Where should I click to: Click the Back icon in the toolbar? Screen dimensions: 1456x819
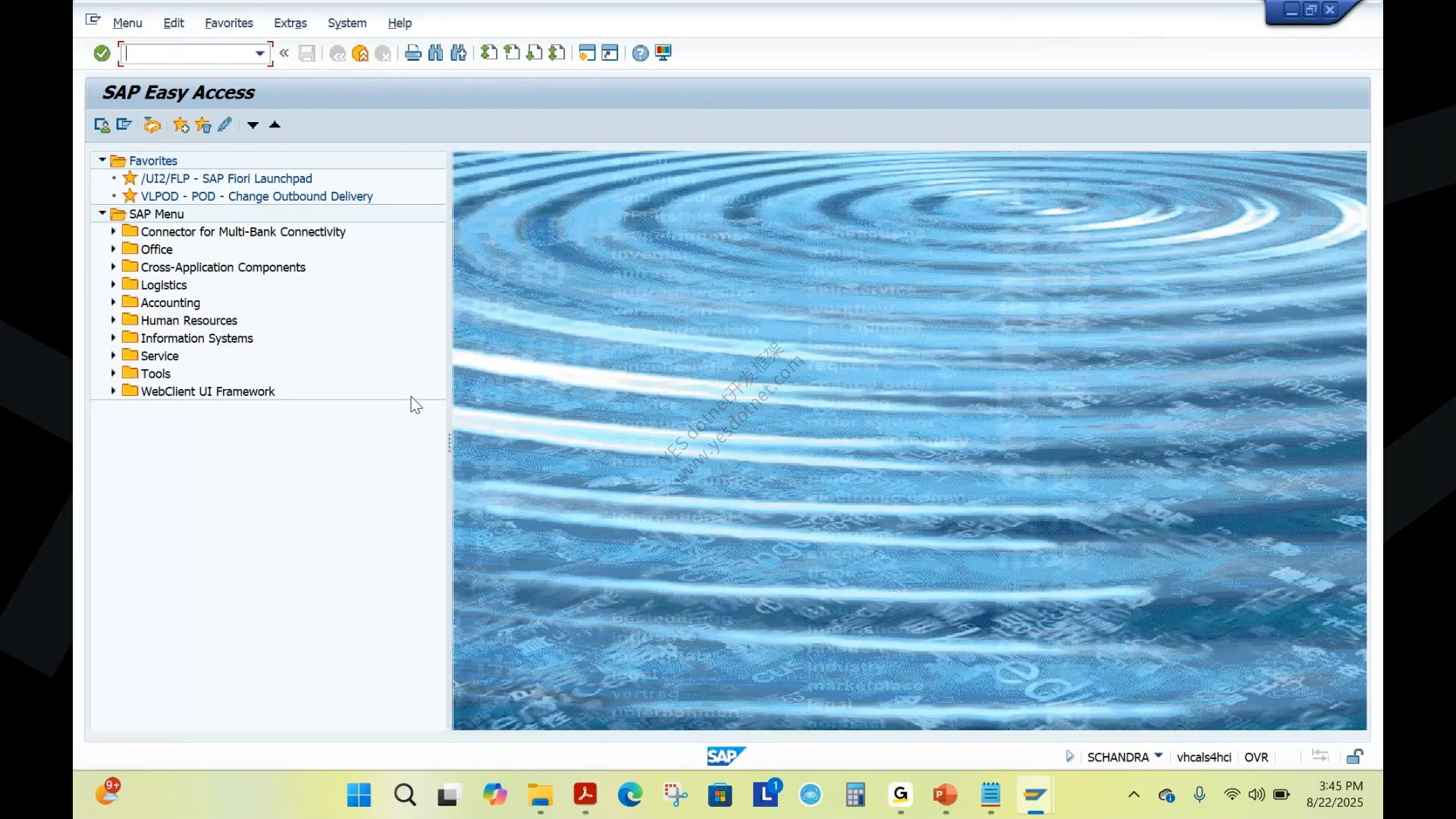click(x=337, y=53)
